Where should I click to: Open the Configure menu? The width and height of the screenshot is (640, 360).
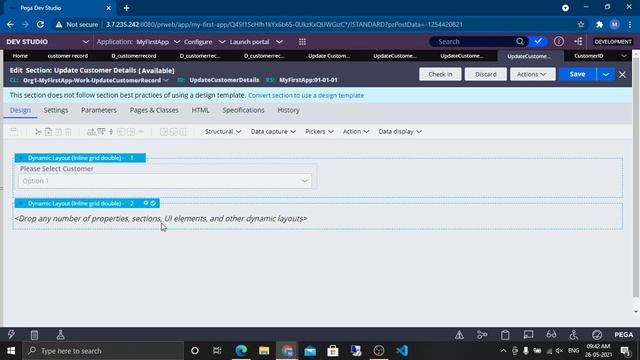(204, 42)
